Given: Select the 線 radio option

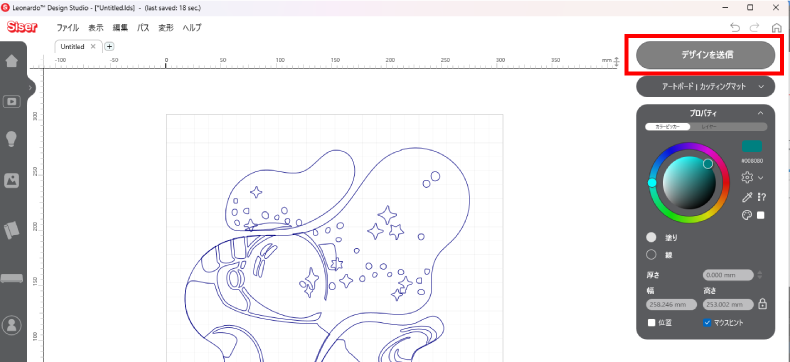Looking at the screenshot, I should tap(651, 255).
